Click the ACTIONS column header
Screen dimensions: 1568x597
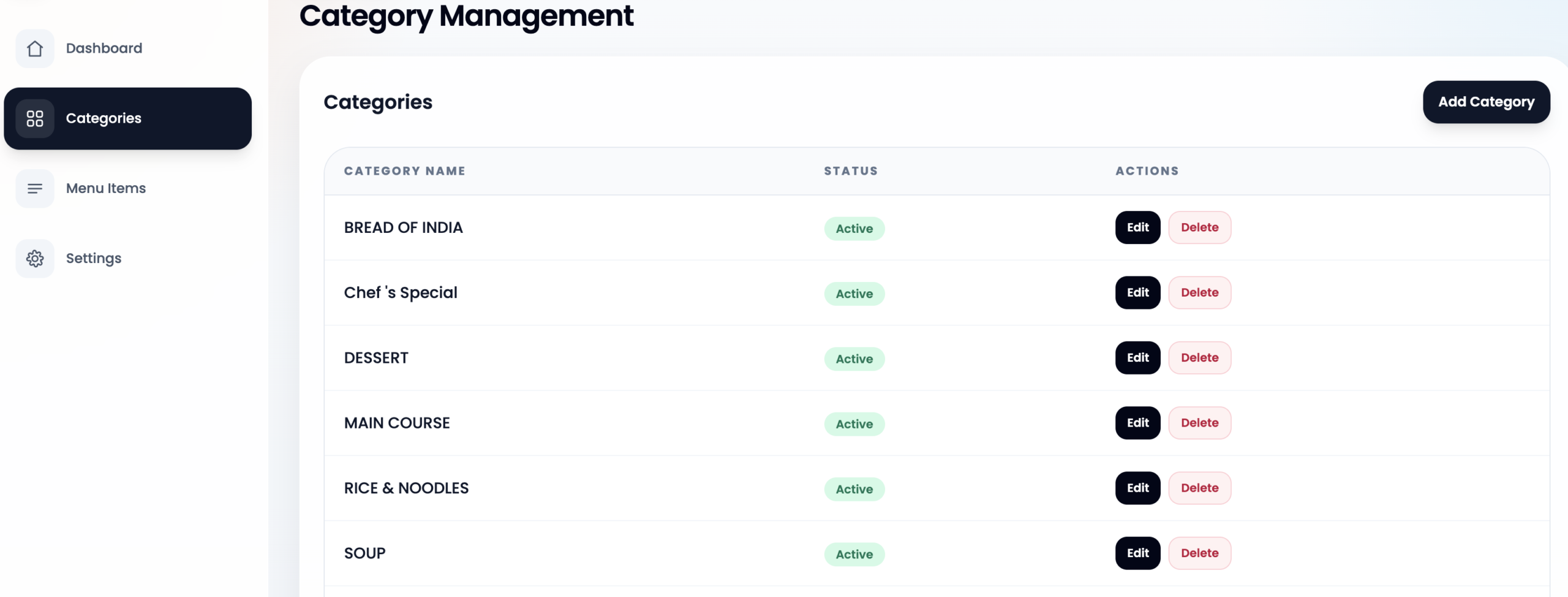[1147, 171]
